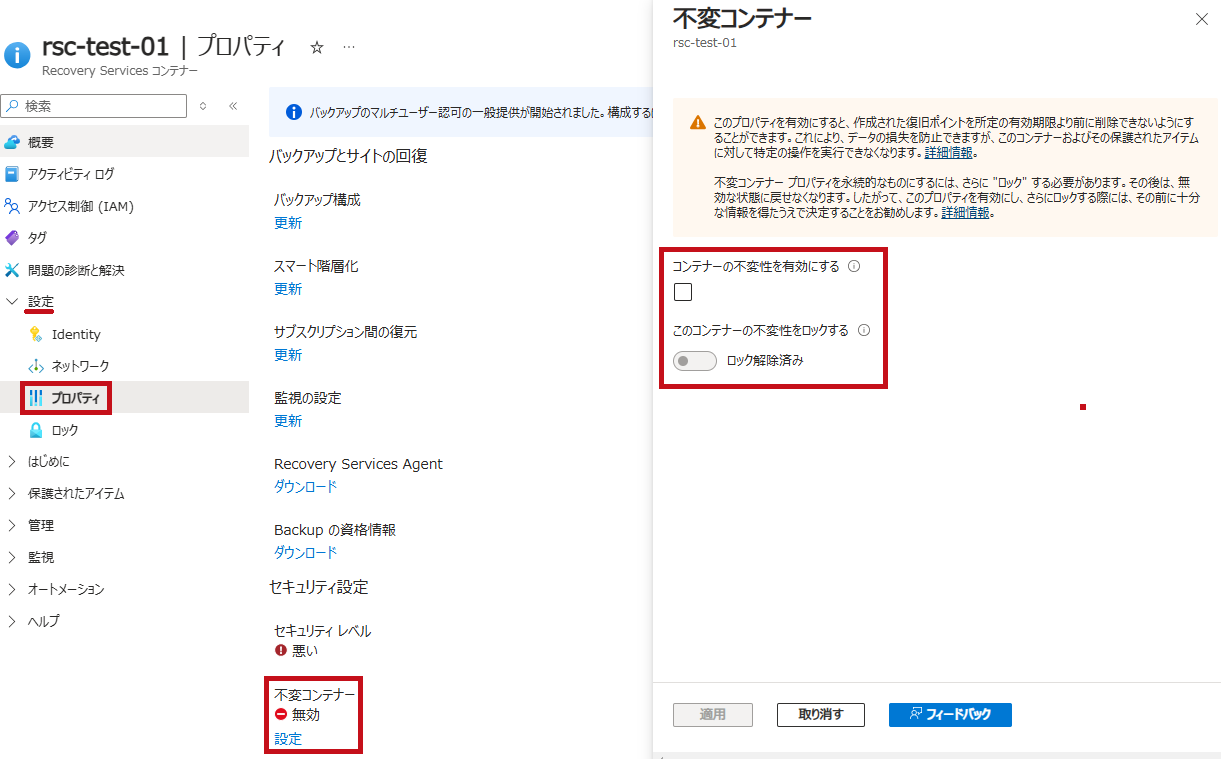
Task: Click the タグ purple tag icon
Action: pos(12,238)
